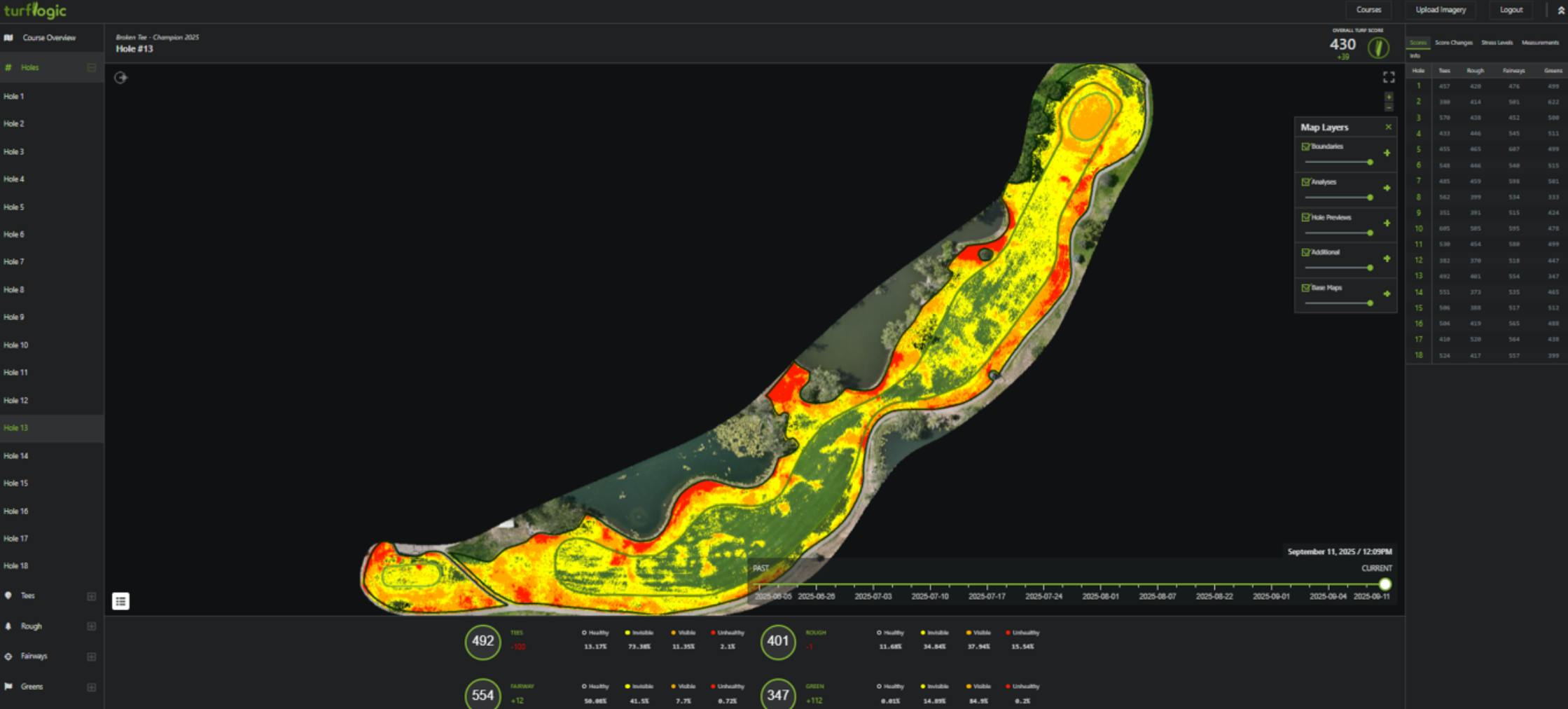Close the Map Layers panel
Viewport: 1568px width, 709px height.
(1388, 127)
